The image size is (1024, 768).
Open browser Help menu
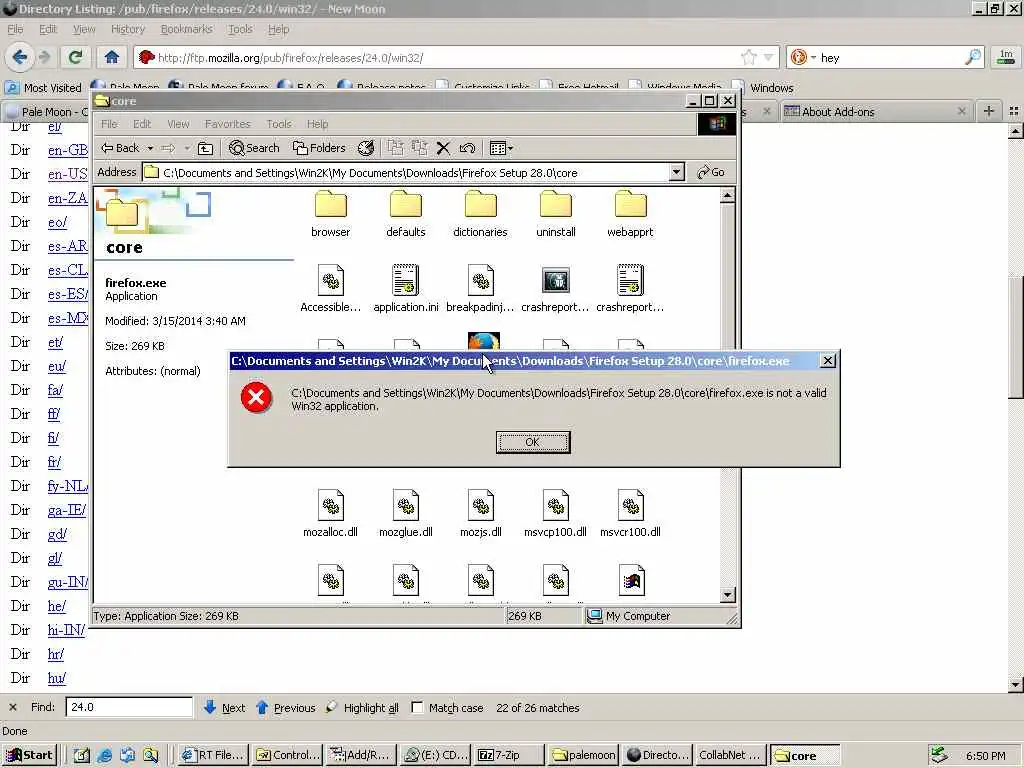pyautogui.click(x=278, y=29)
